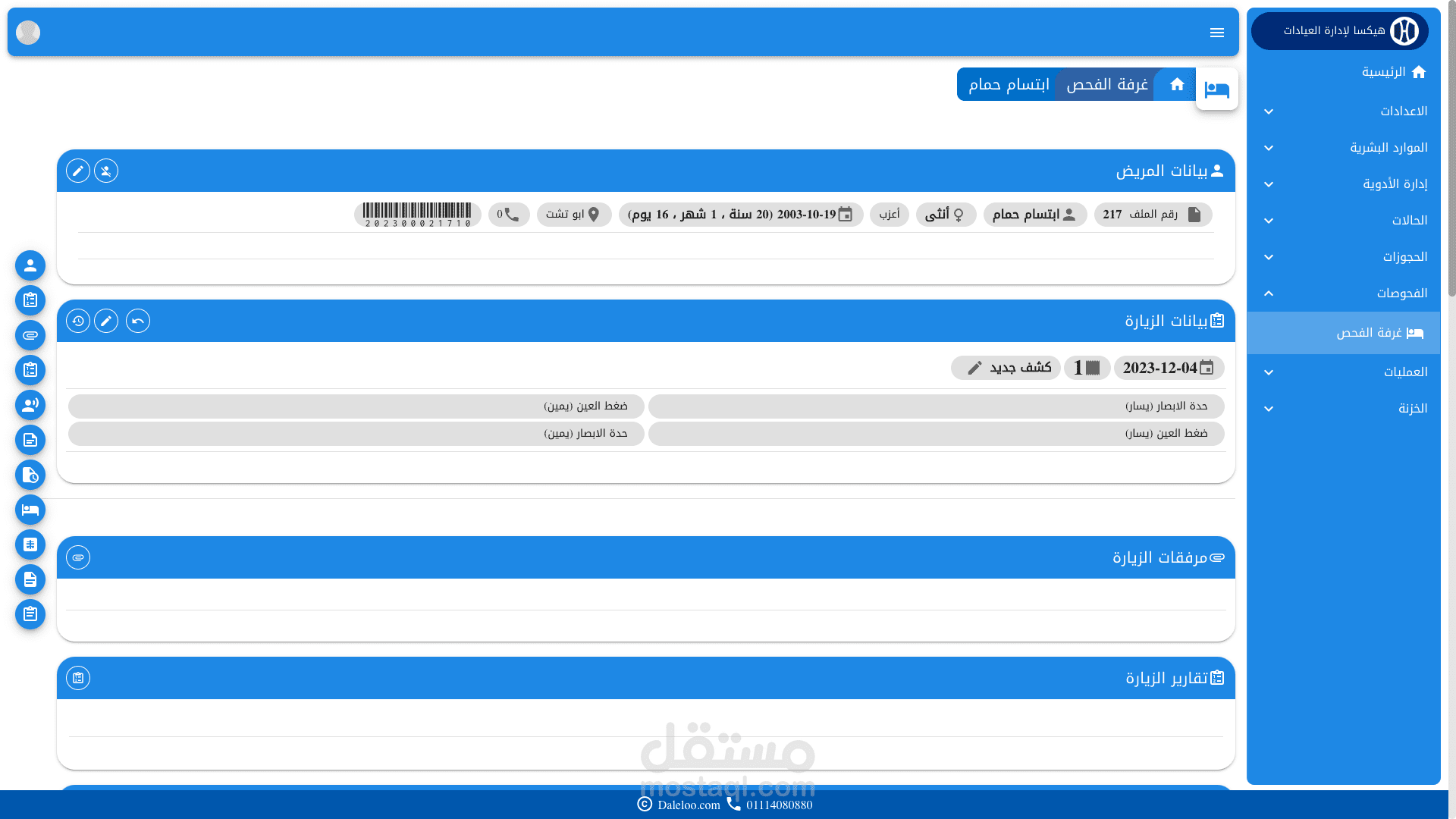Click the حدة الابصار (يسار) field
The image size is (1456, 819).
coord(936,406)
